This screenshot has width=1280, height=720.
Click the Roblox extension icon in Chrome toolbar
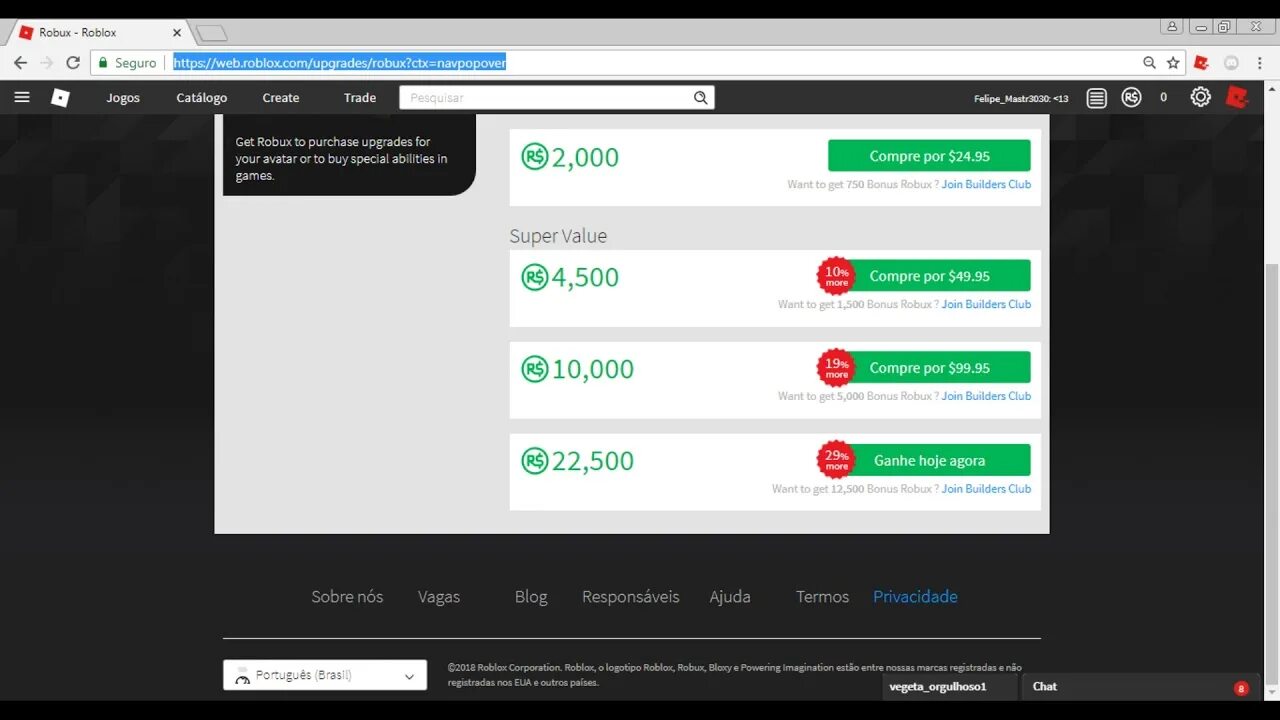(x=1201, y=62)
